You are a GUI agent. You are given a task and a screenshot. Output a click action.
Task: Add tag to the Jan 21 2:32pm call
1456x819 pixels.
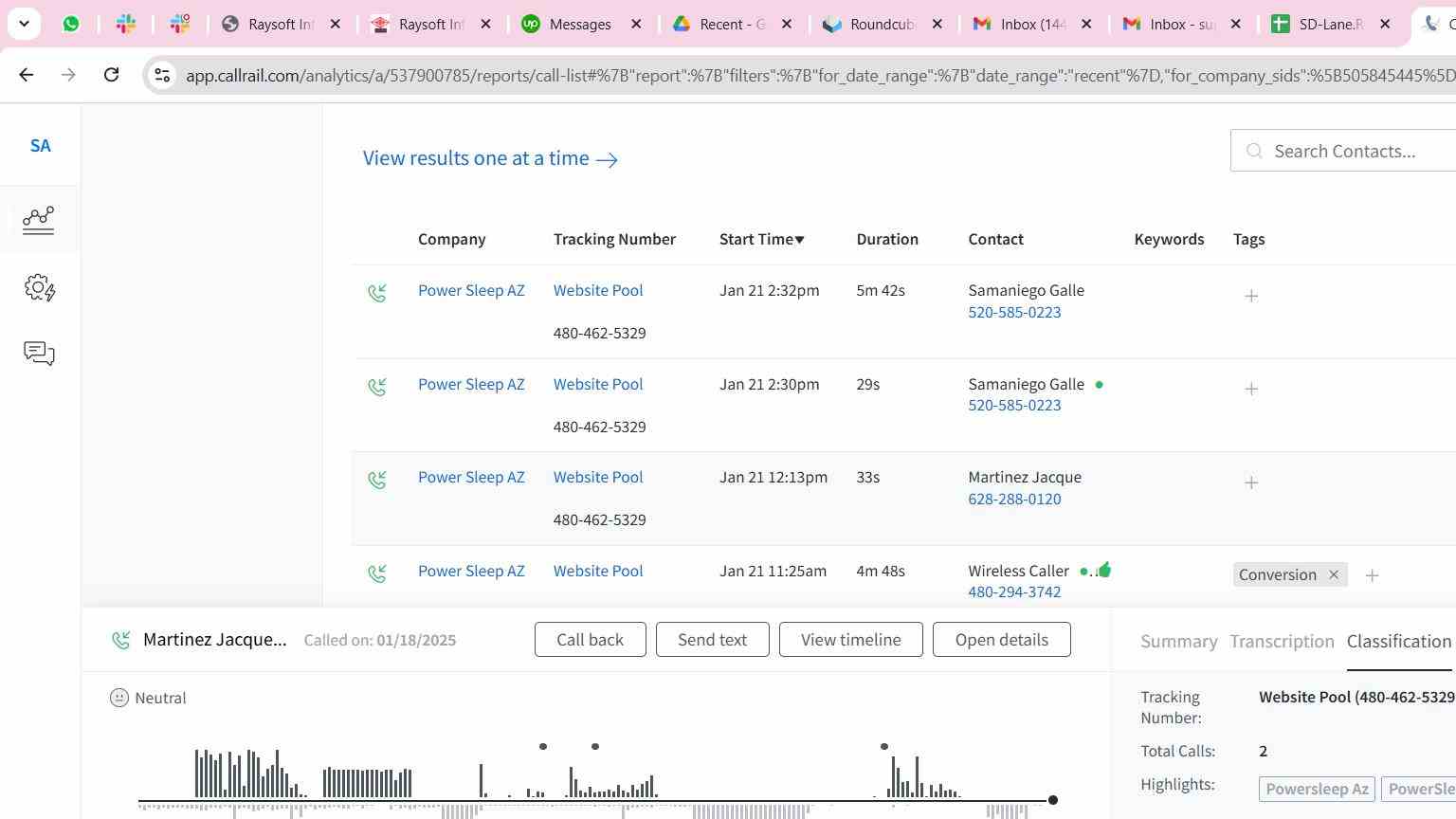point(1251,296)
